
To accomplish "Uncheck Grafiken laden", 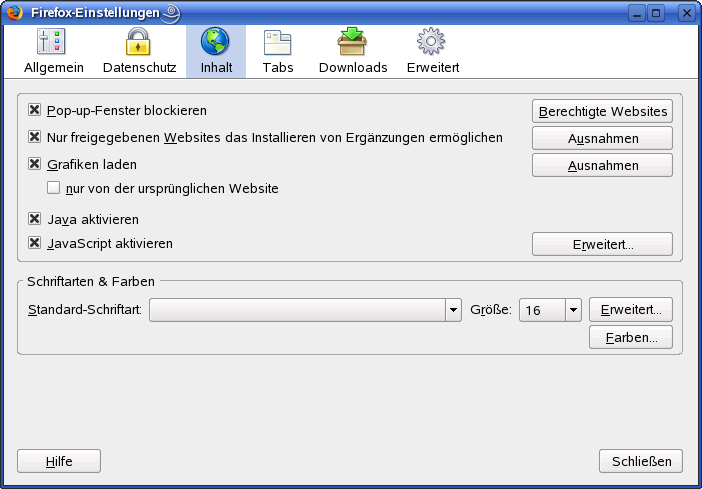I will coord(34,164).
